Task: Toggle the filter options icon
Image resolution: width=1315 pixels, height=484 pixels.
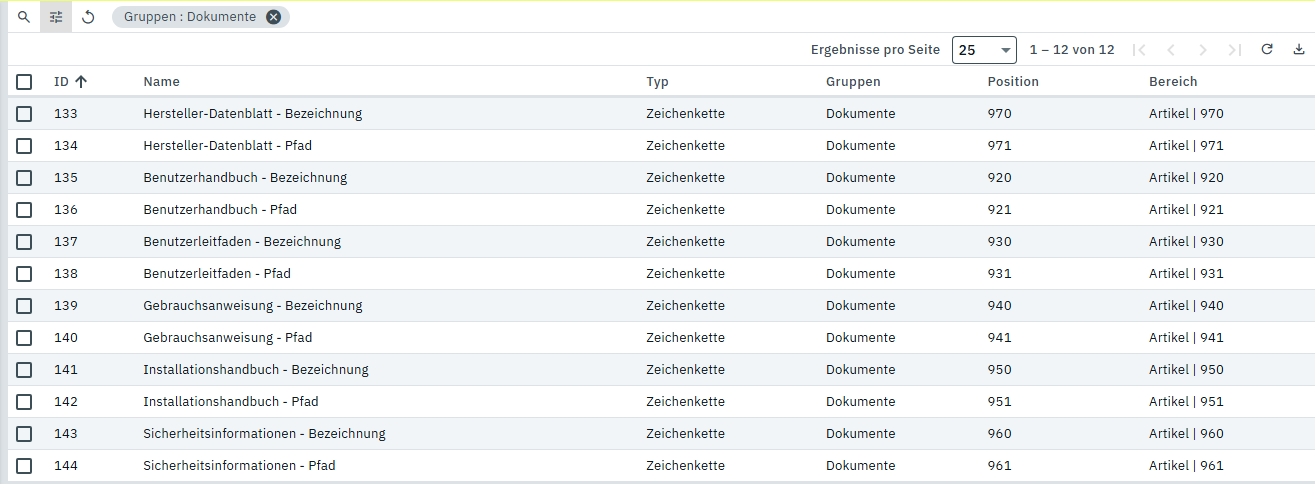Action: click(x=56, y=17)
